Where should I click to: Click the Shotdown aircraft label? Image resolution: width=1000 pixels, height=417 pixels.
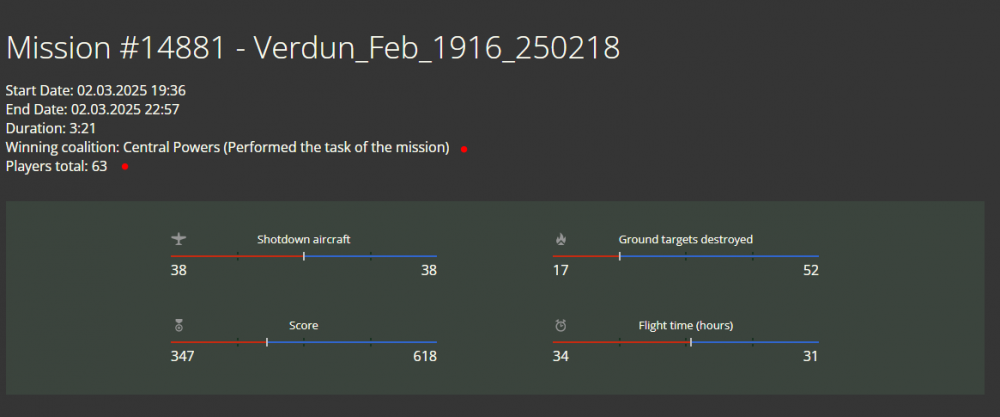coord(303,239)
